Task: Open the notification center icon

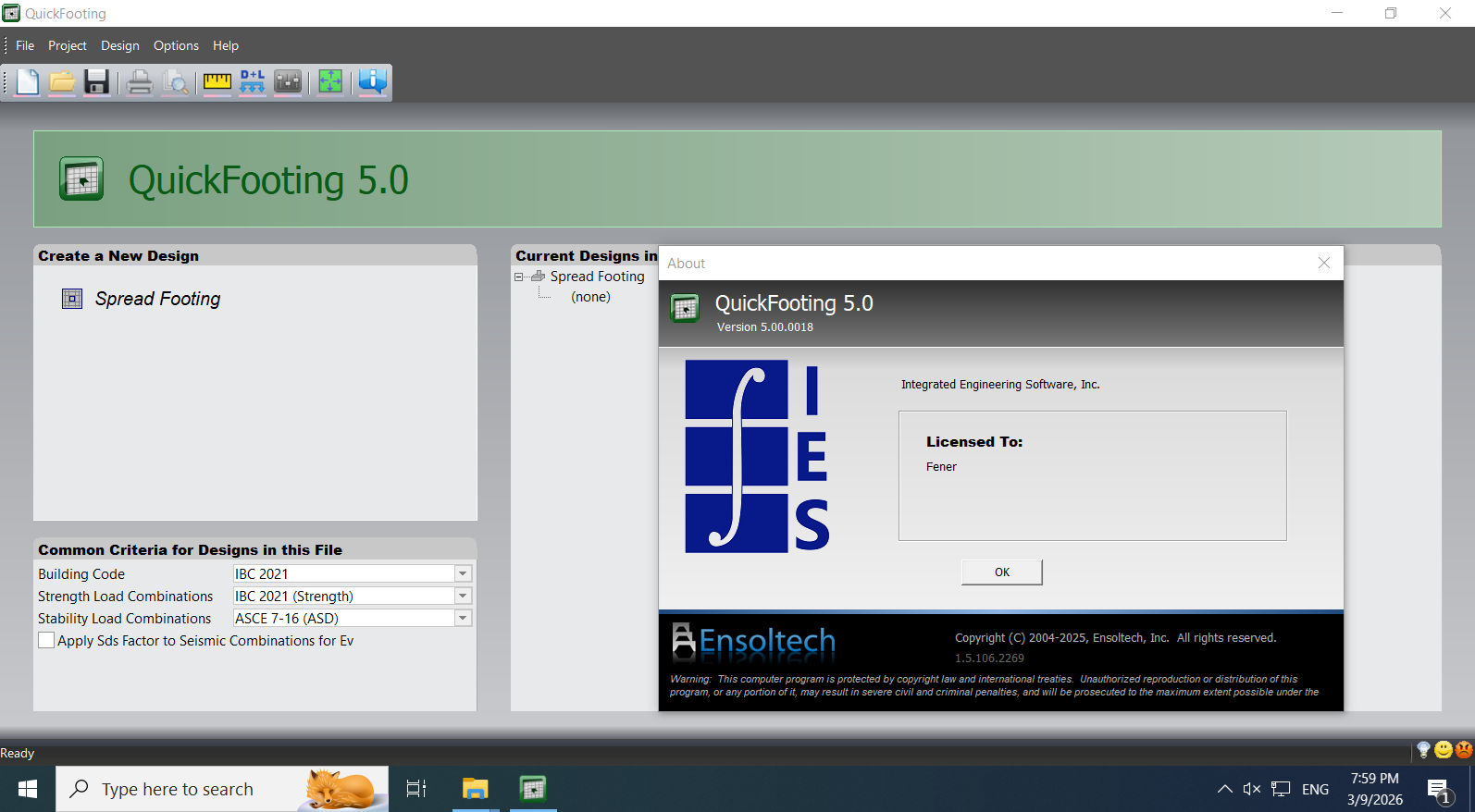Action: [x=1438, y=790]
